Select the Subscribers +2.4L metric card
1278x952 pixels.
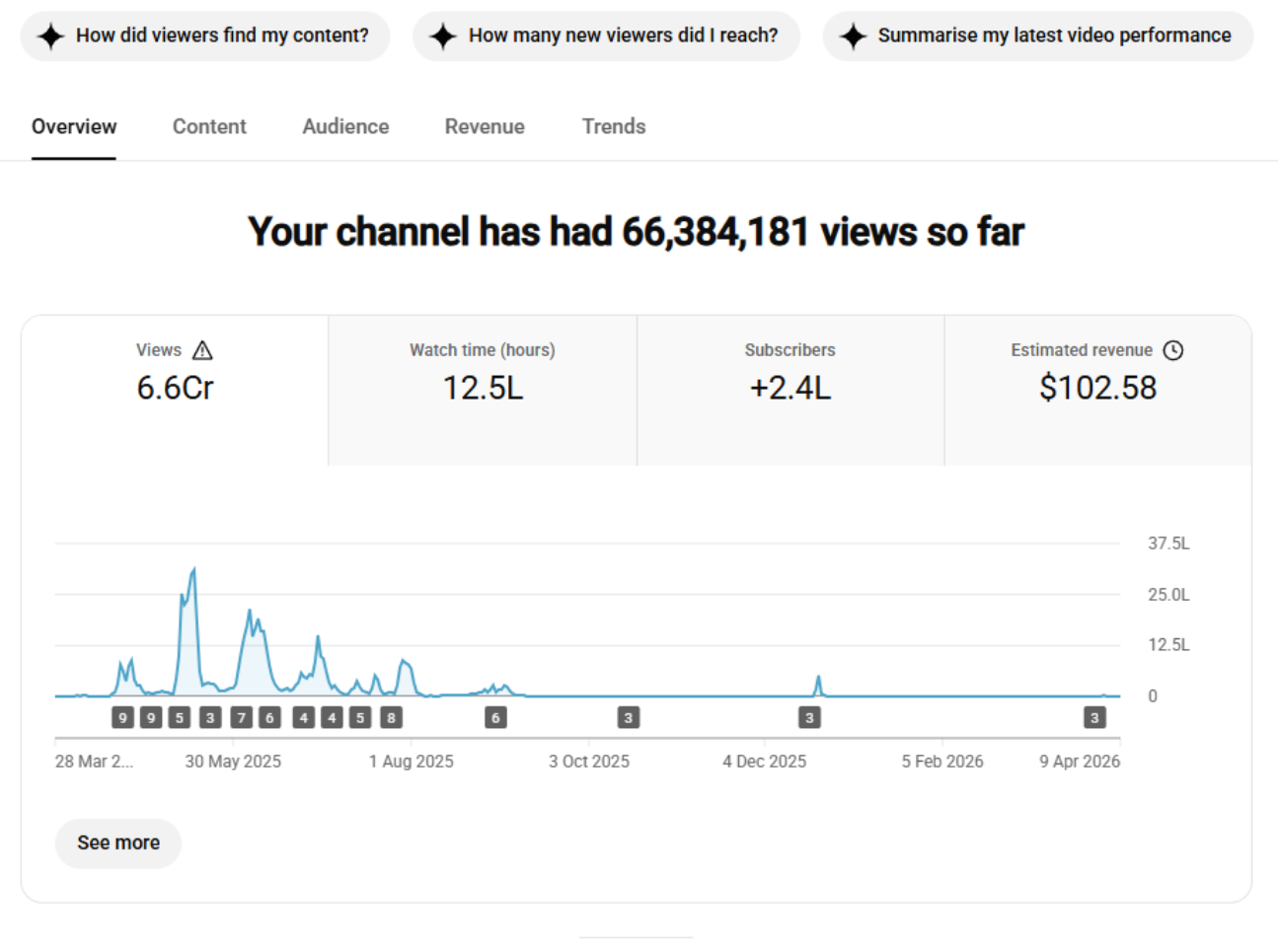coord(789,390)
